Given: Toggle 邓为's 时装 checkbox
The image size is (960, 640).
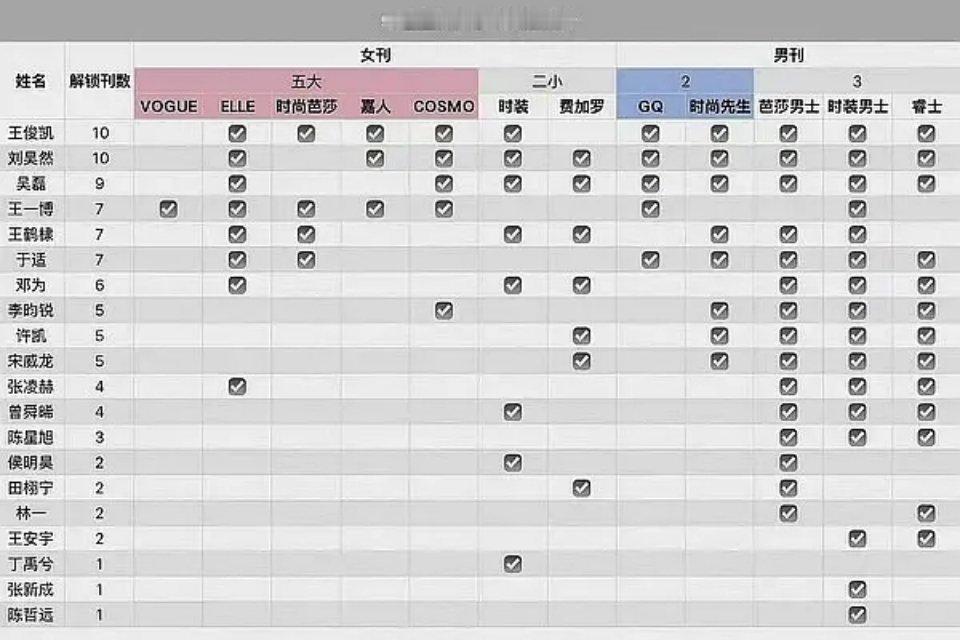Looking at the screenshot, I should [512, 285].
